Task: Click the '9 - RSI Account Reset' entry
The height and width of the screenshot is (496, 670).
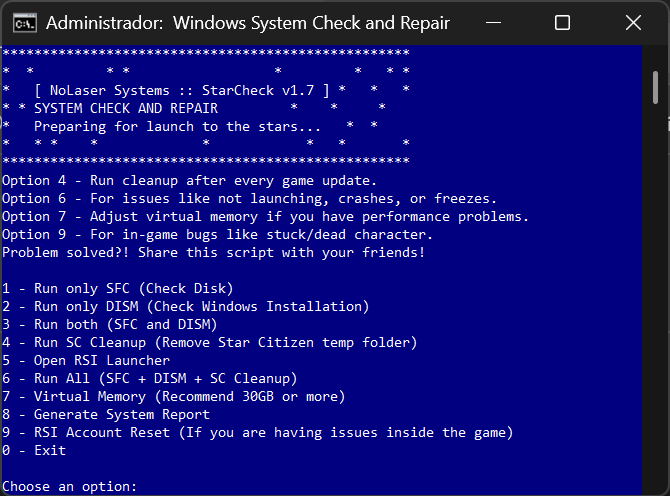Action: click(258, 433)
